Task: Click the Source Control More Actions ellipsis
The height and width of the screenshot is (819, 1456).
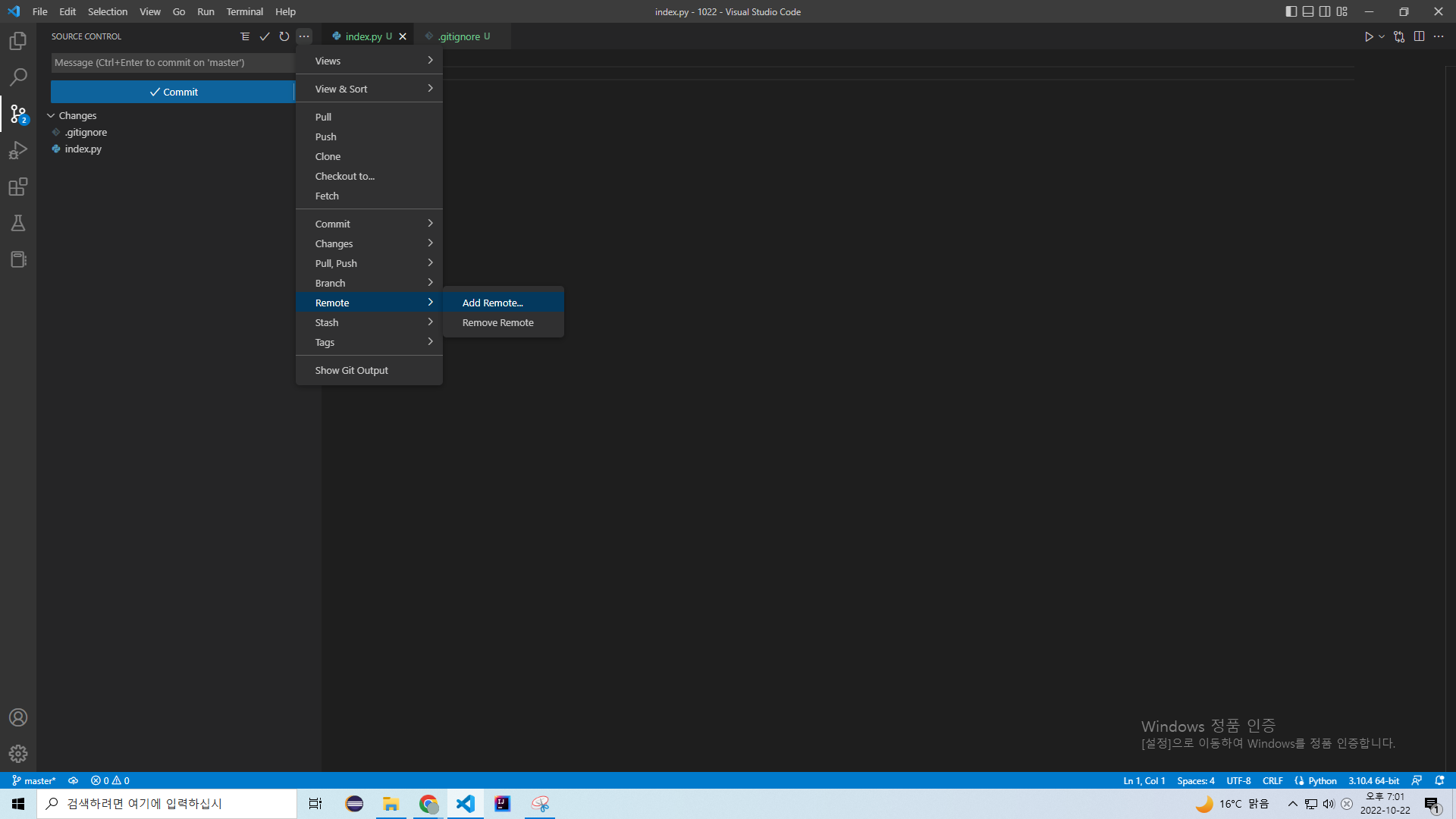Action: [304, 36]
